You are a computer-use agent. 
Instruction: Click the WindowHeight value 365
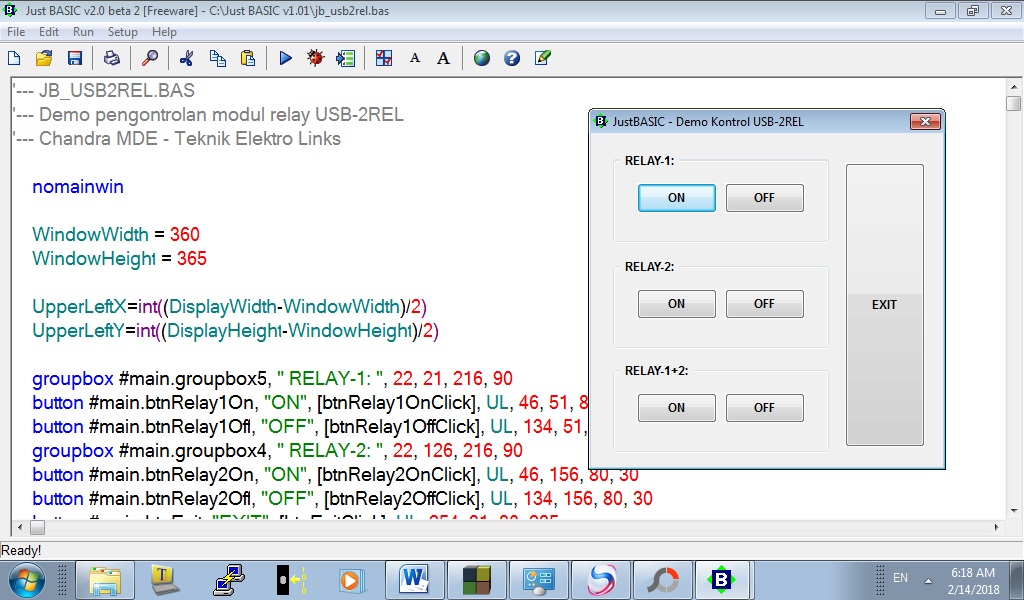click(x=191, y=259)
